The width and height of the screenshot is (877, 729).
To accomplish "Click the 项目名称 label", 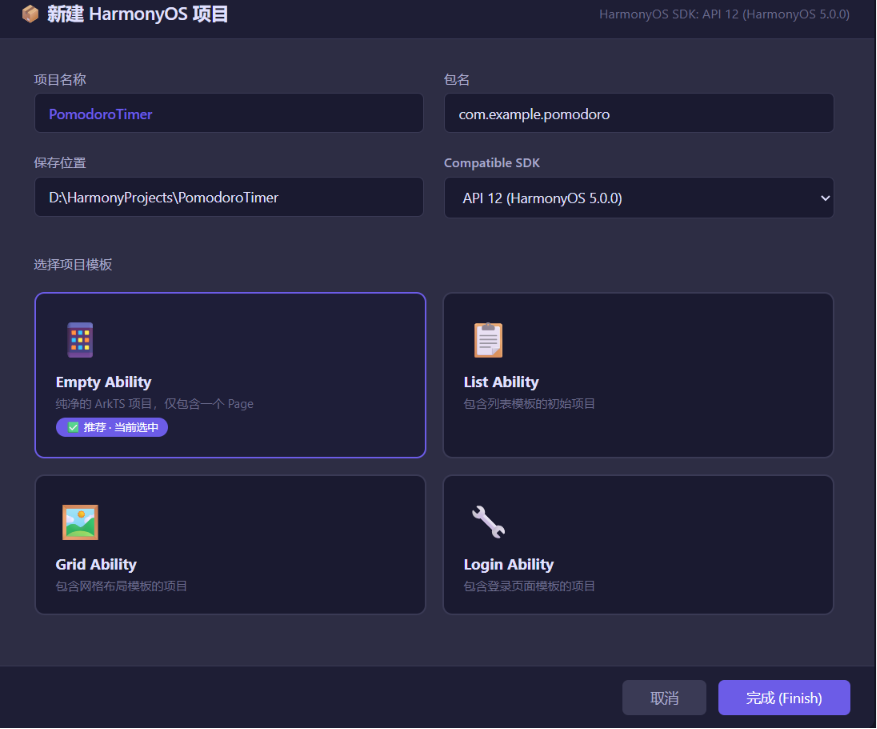I will point(60,79).
